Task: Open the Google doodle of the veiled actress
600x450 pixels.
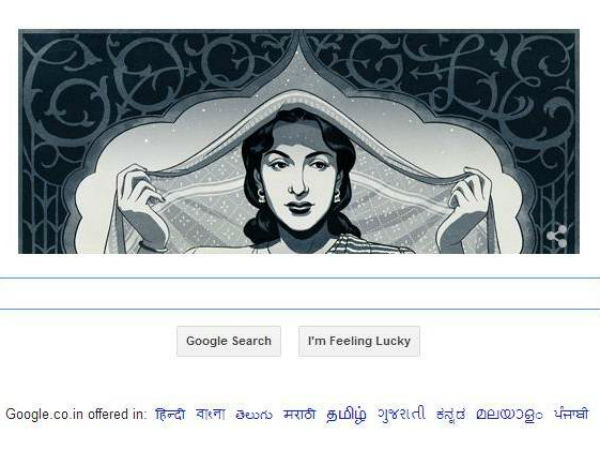Action: coord(299,141)
